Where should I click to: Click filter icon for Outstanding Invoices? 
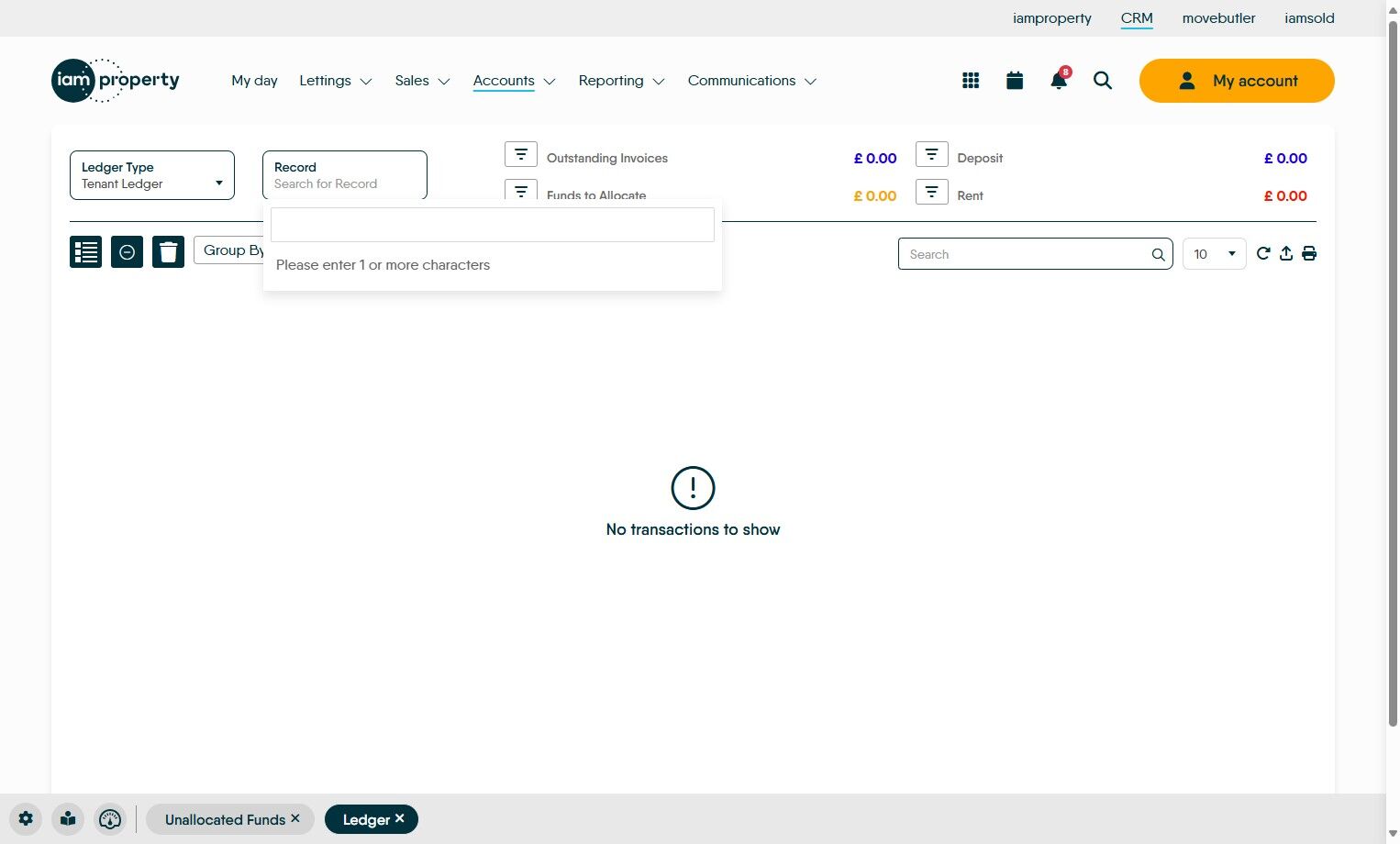point(521,154)
